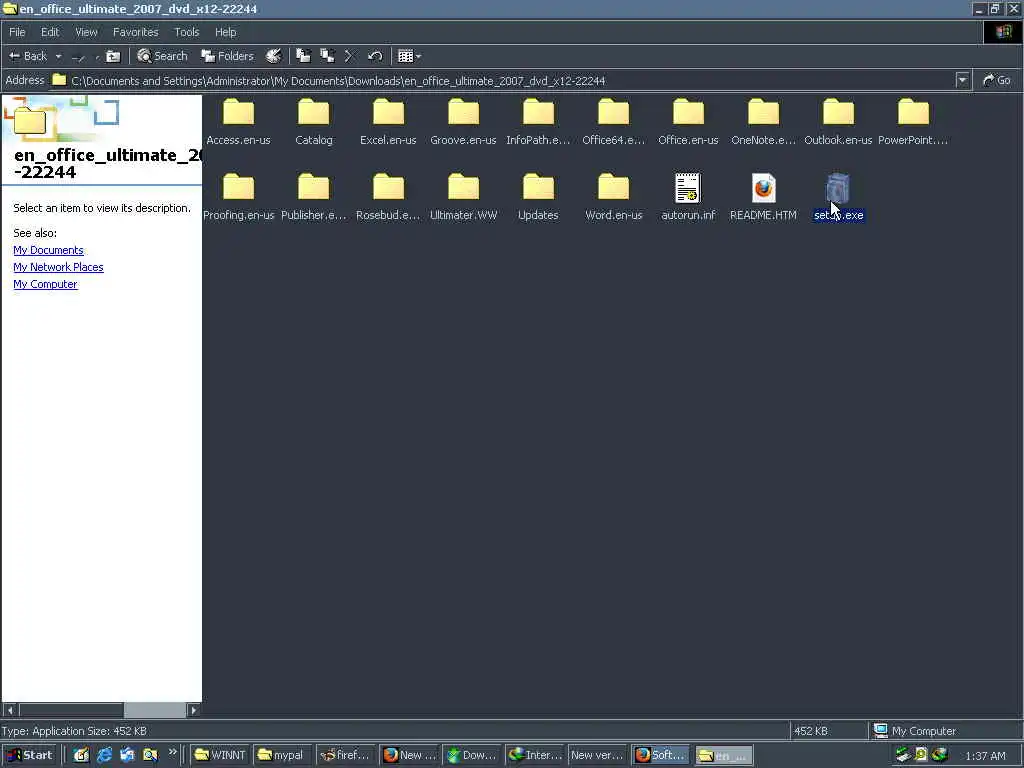This screenshot has height=768, width=1024.
Task: Expand the Address bar dropdown
Action: pyautogui.click(x=962, y=80)
